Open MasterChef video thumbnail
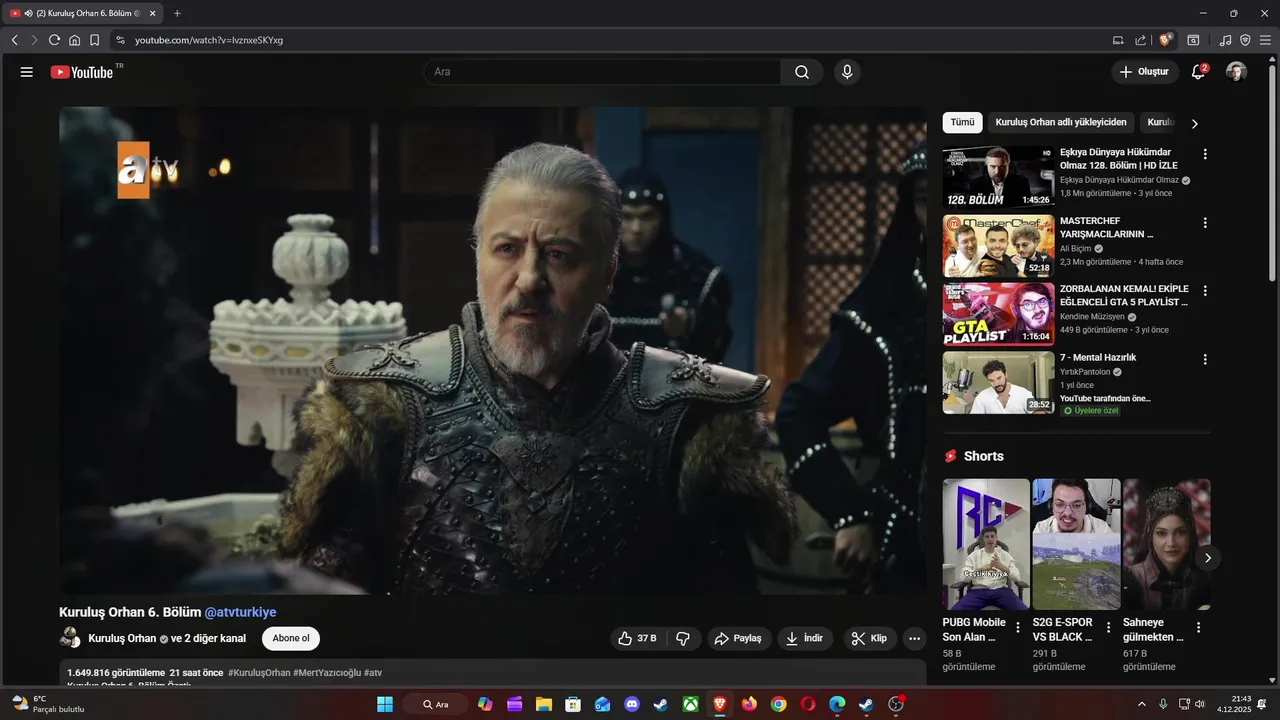The width and height of the screenshot is (1280, 720). (x=998, y=245)
